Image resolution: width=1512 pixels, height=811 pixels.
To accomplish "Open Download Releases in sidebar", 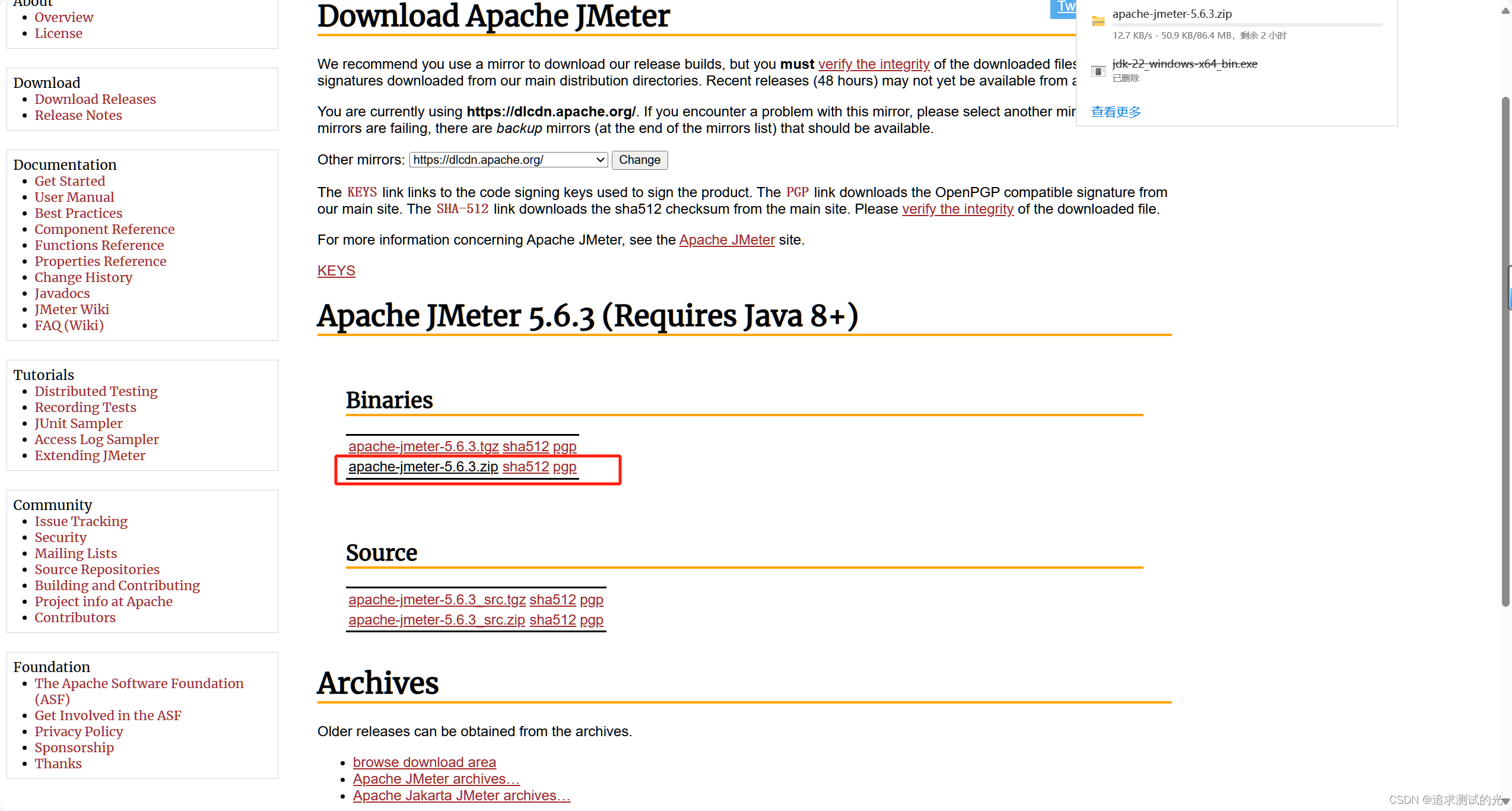I will [x=95, y=99].
